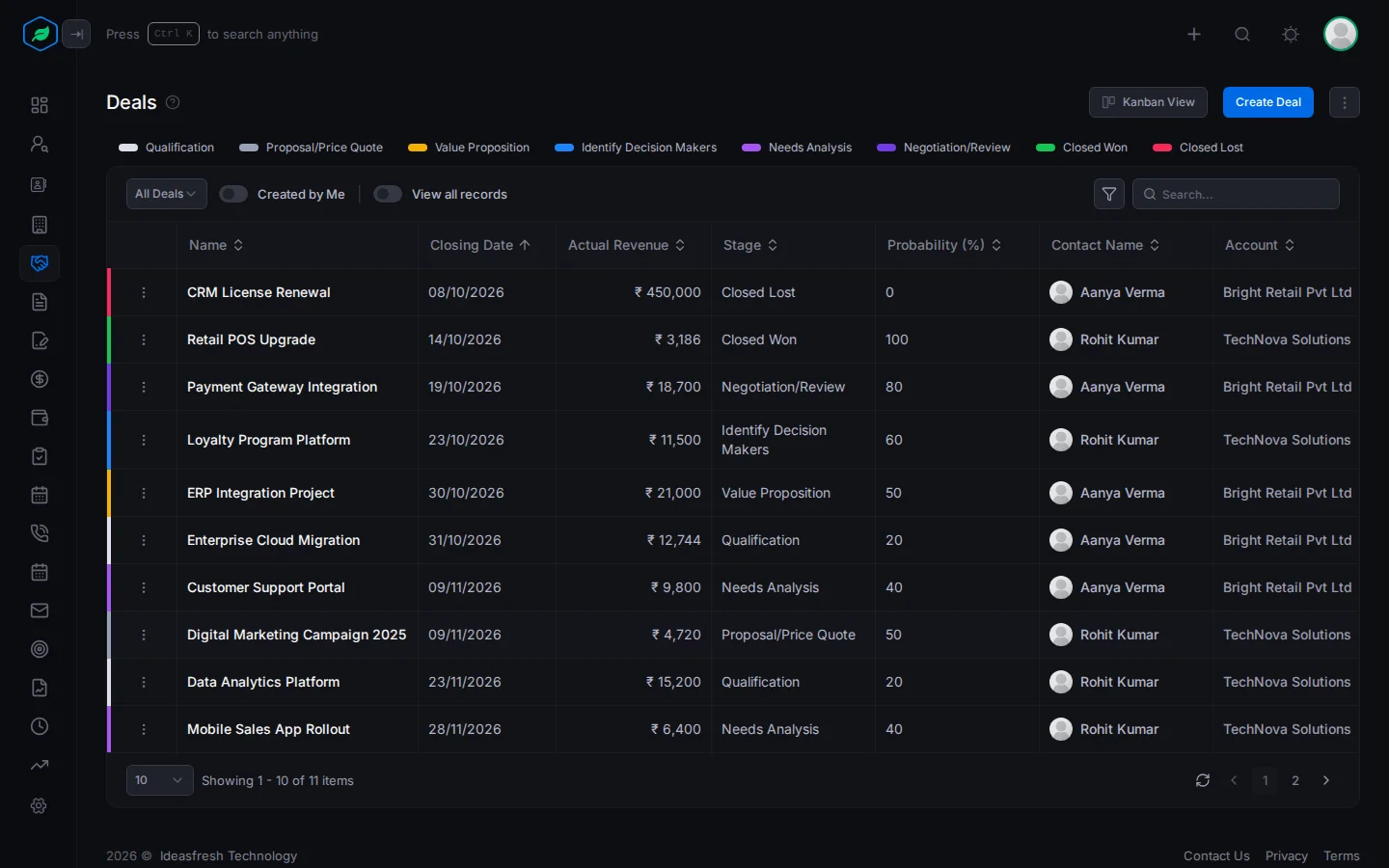This screenshot has width=1389, height=868.
Task: Go to page 2 of deals
Action: coord(1295,780)
